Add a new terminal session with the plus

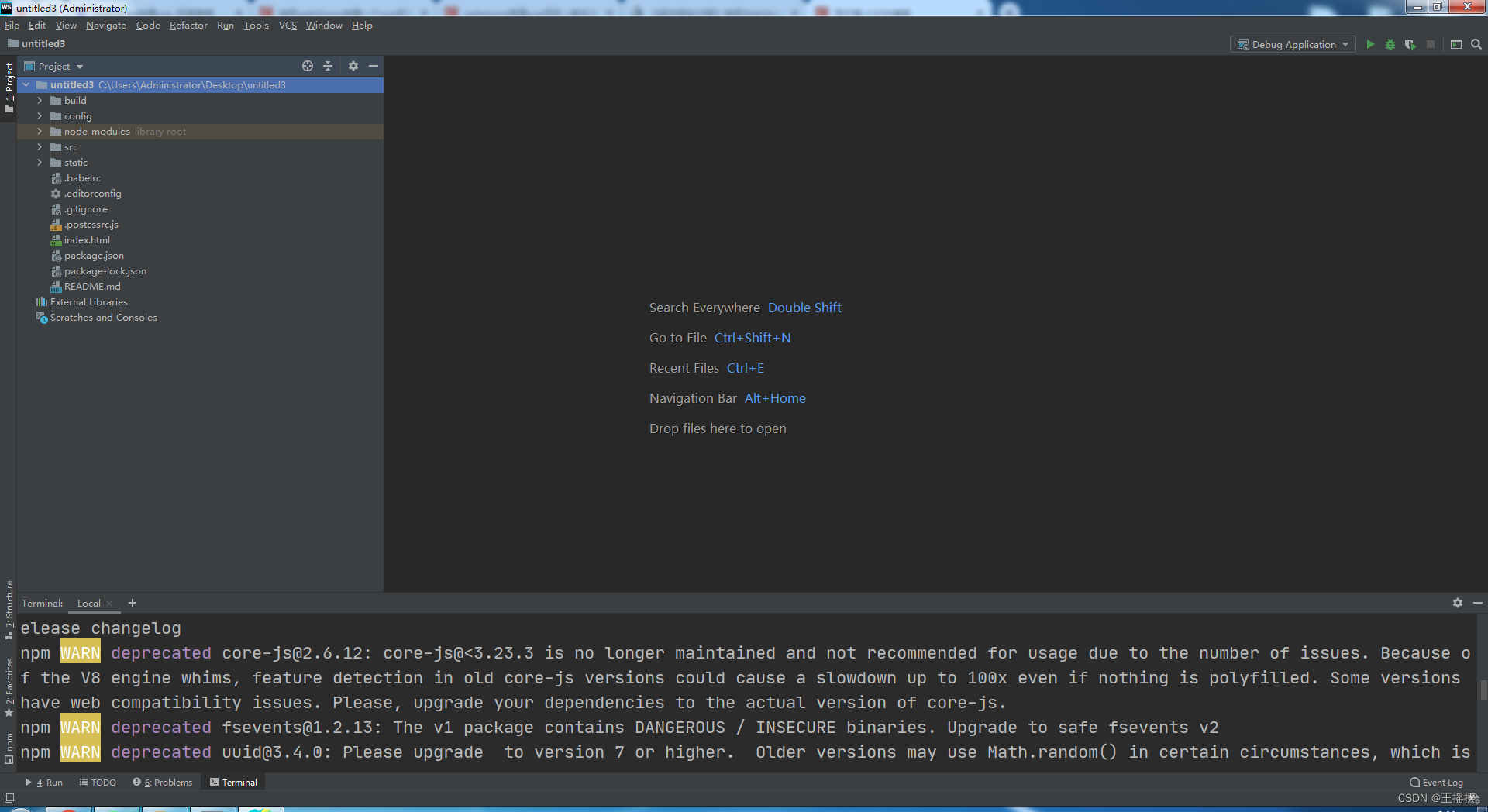pos(132,603)
